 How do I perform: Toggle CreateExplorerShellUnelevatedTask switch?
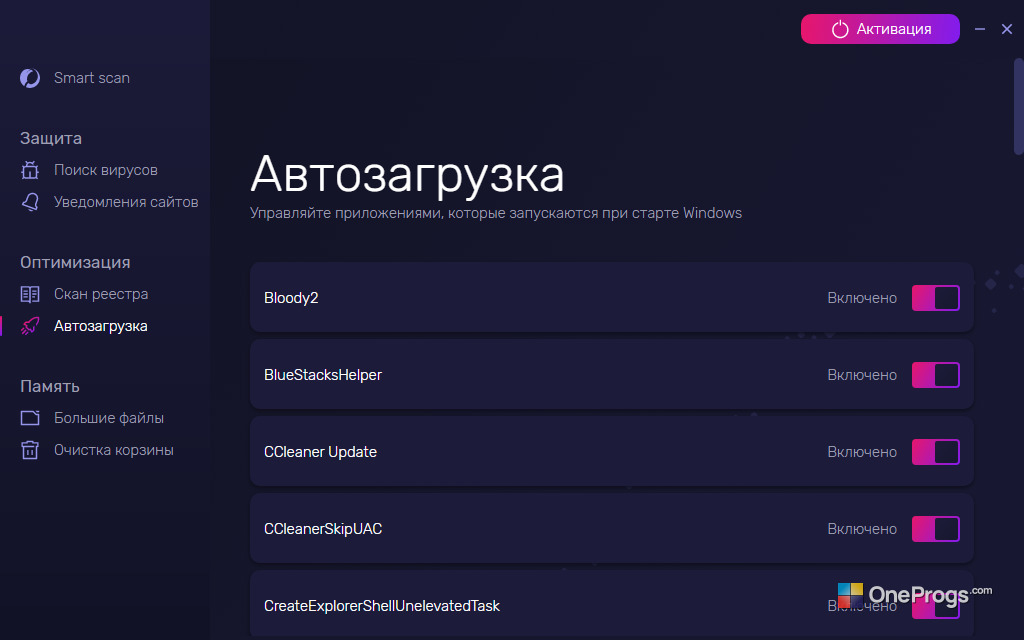pyautogui.click(x=935, y=606)
